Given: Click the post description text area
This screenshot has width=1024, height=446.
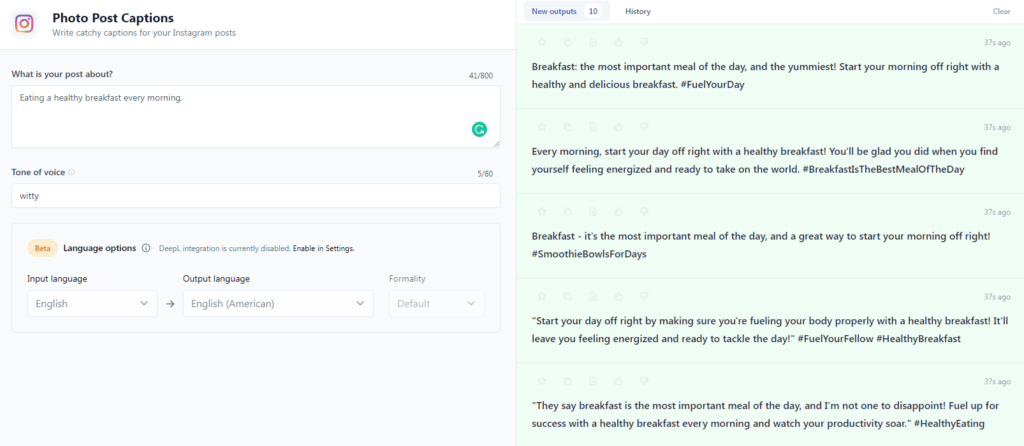Looking at the screenshot, I should pyautogui.click(x=256, y=116).
